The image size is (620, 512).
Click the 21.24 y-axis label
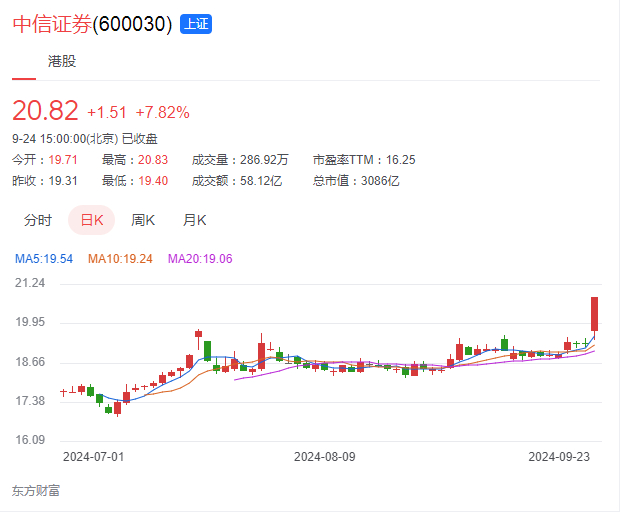(x=30, y=283)
